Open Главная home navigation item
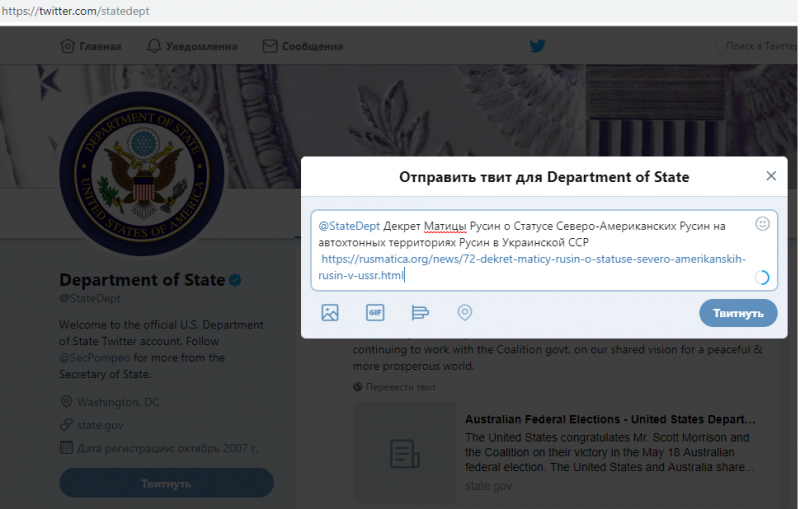 coord(91,46)
